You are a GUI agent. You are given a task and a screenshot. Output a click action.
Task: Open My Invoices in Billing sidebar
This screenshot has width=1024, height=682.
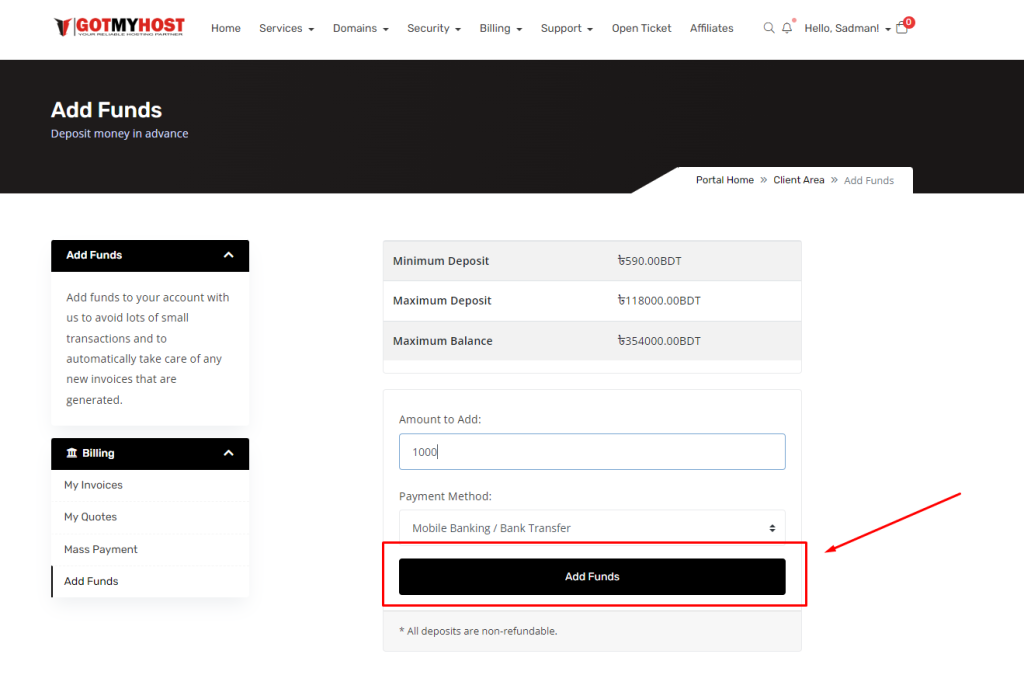tap(93, 485)
